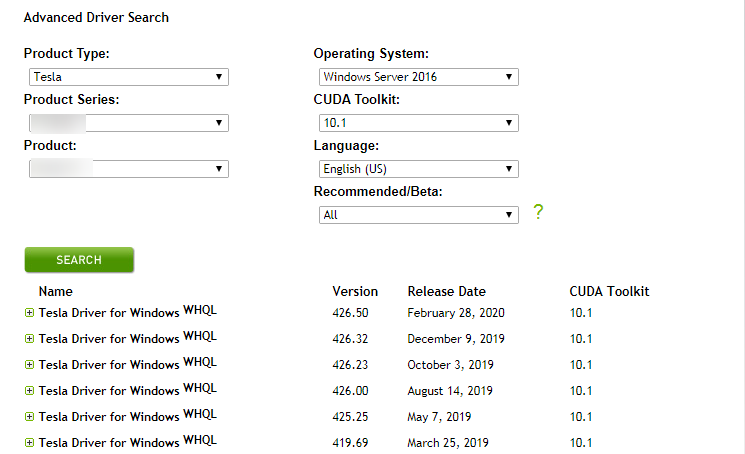
Task: Open the Product Type dropdown showing Tesla
Action: point(129,77)
